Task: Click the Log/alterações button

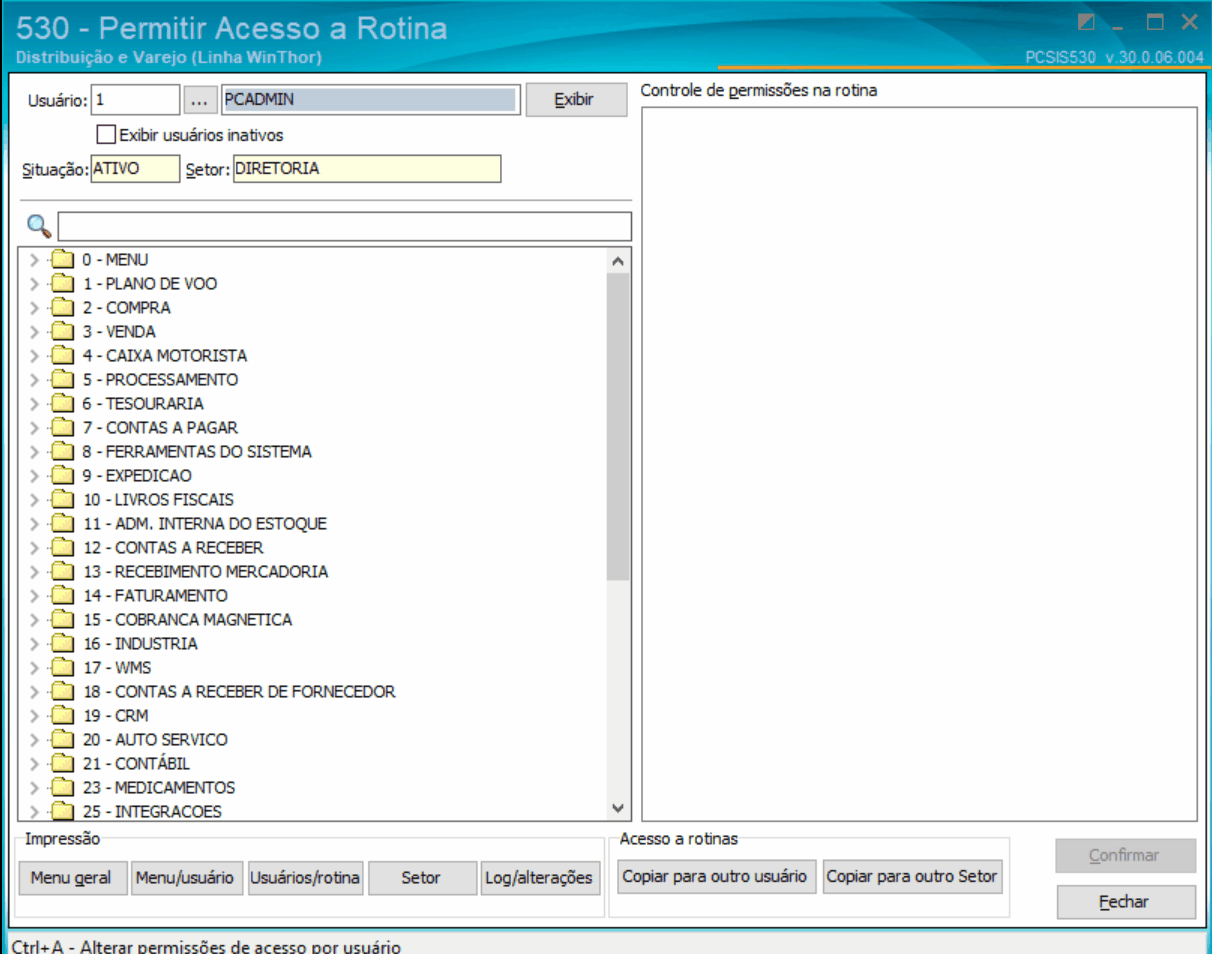Action: point(539,877)
